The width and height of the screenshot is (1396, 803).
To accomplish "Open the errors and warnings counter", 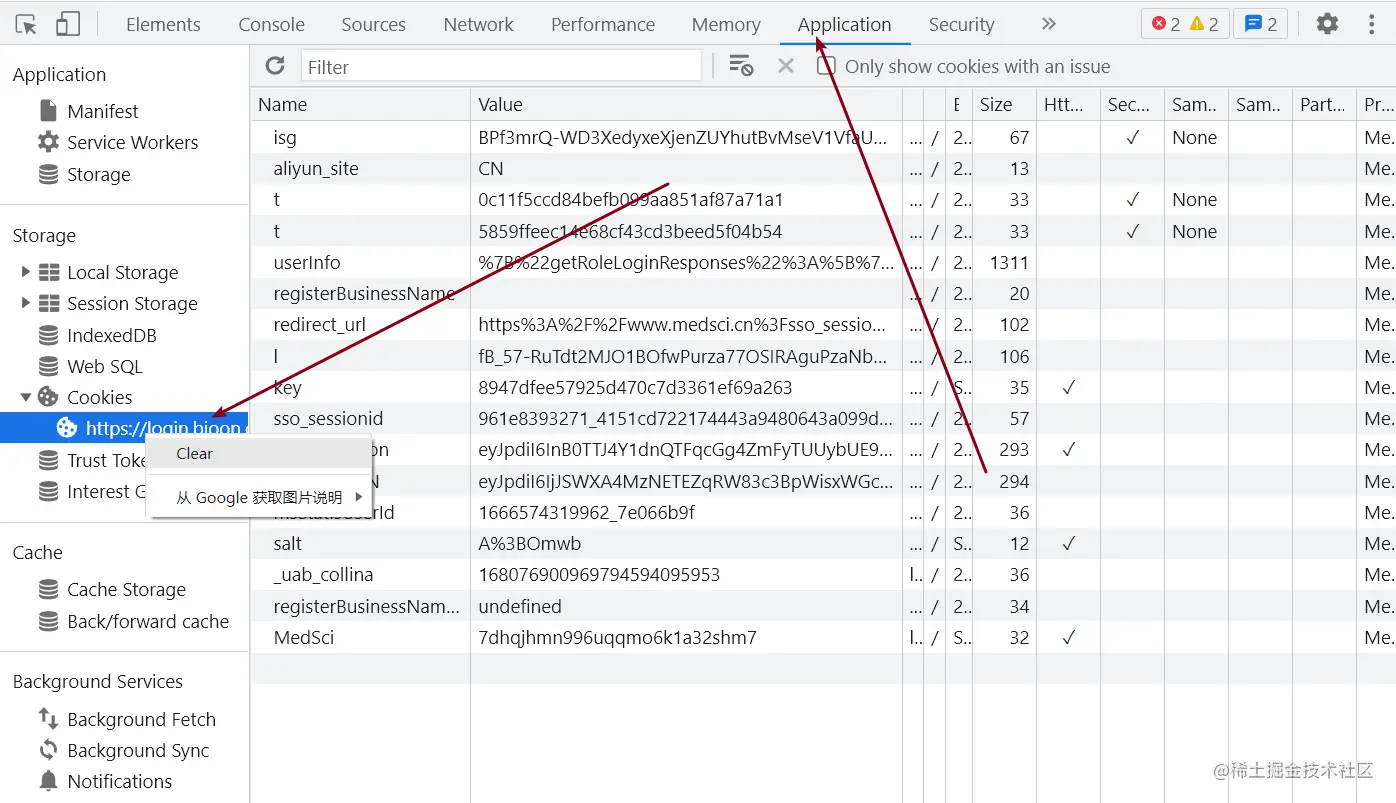I will coord(1185,24).
